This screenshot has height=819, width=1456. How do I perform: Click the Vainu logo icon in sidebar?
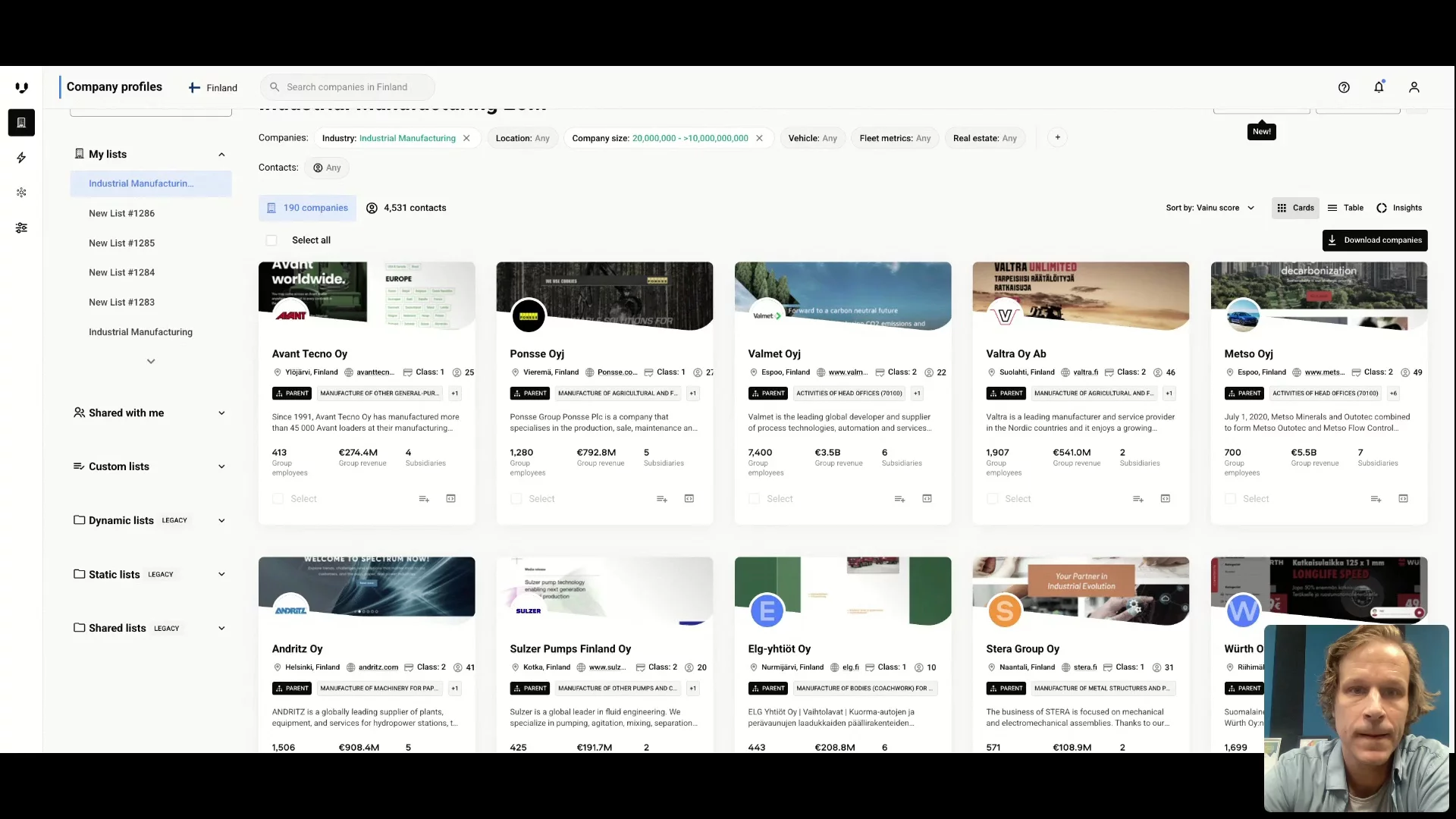(21, 88)
